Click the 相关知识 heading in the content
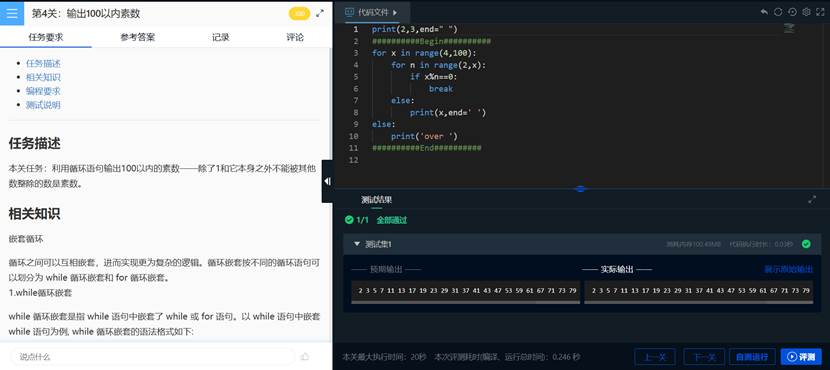The width and height of the screenshot is (830, 370). [34, 214]
